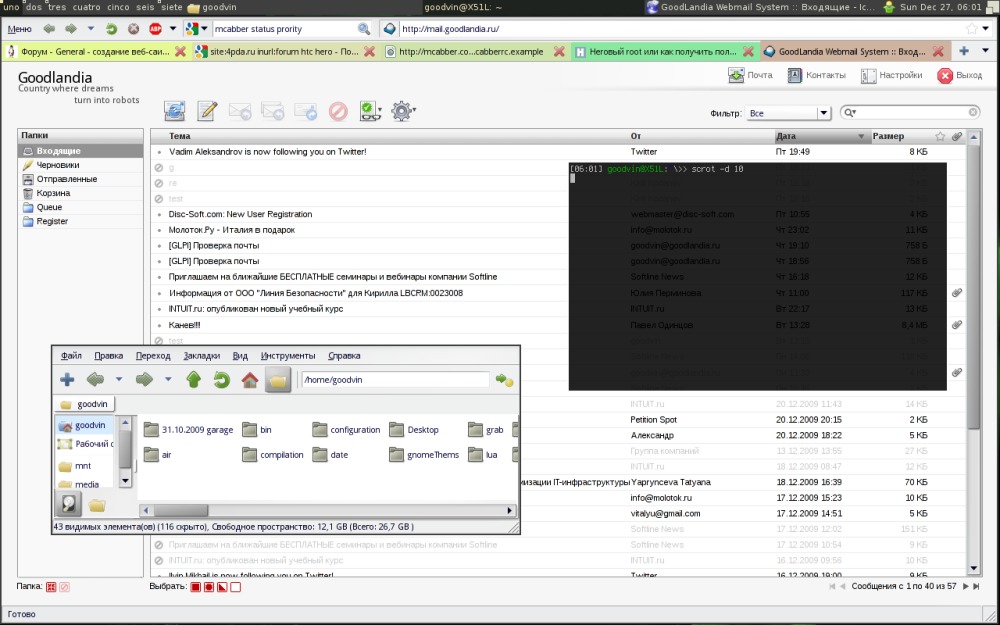Screen dimensions: 1000x625
Task: Open the Инструменты menu in the file manager
Action: point(288,356)
